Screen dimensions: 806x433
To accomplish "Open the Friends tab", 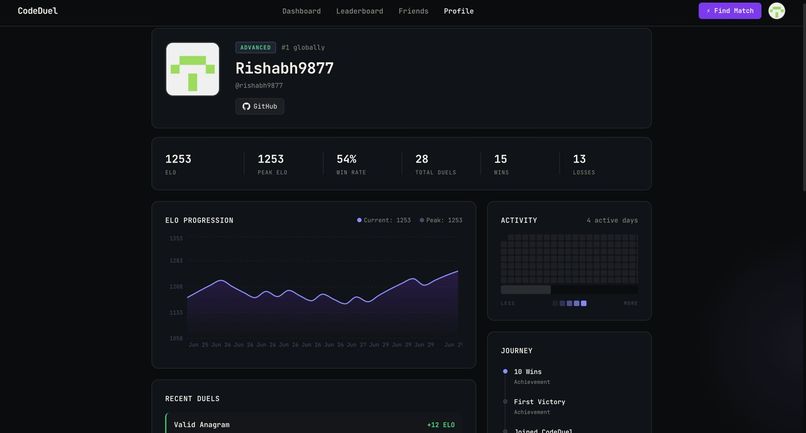I will tap(413, 11).
